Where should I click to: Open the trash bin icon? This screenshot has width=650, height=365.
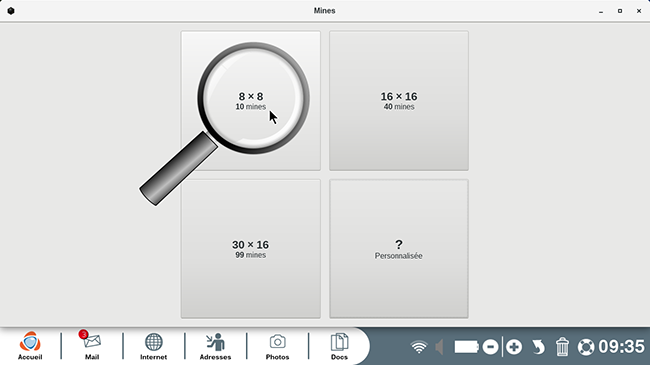coord(562,347)
